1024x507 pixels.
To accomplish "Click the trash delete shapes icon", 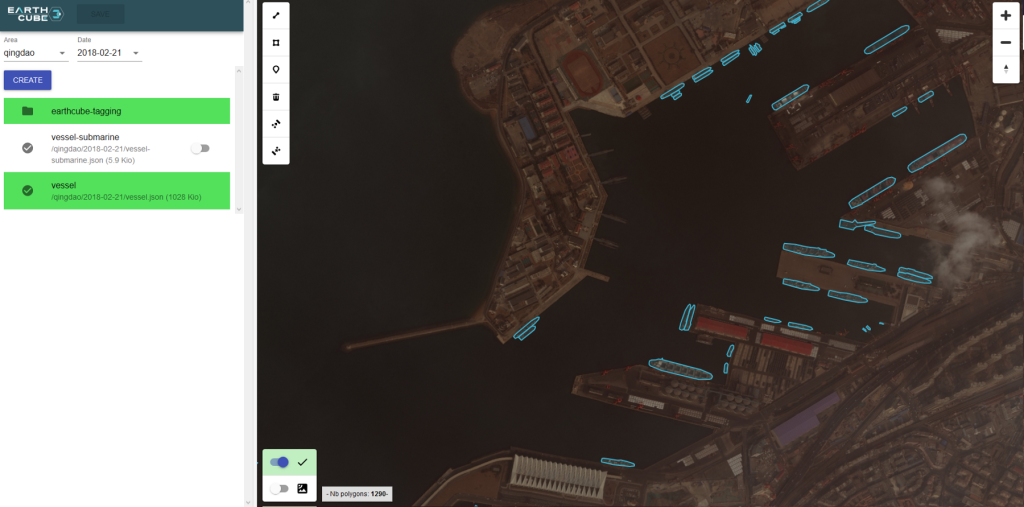I will [x=276, y=97].
